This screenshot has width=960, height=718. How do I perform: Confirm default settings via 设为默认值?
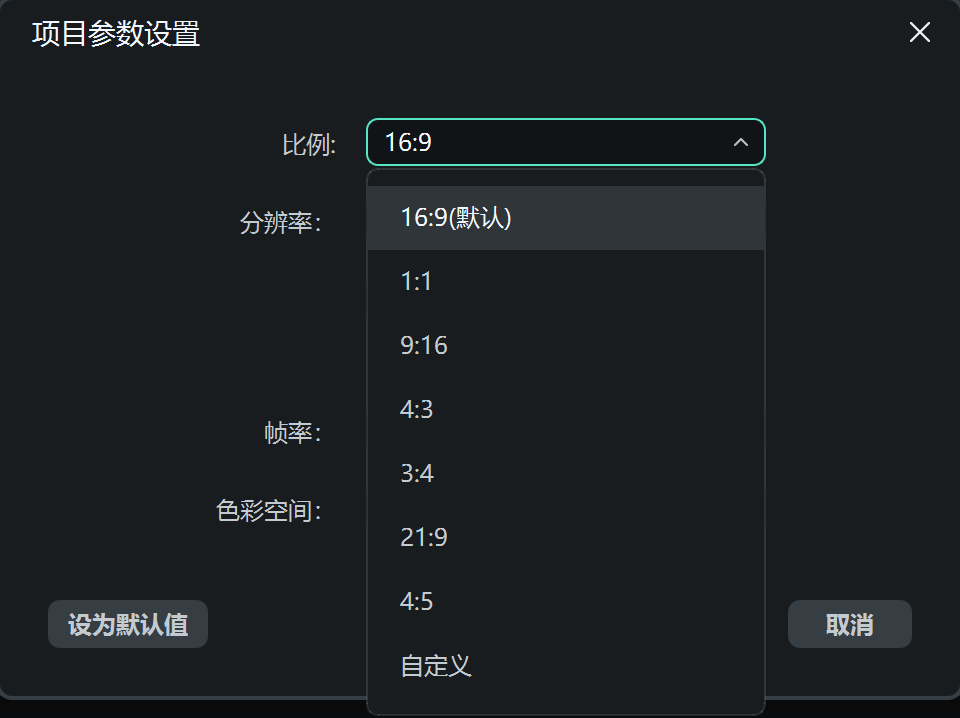click(x=127, y=624)
